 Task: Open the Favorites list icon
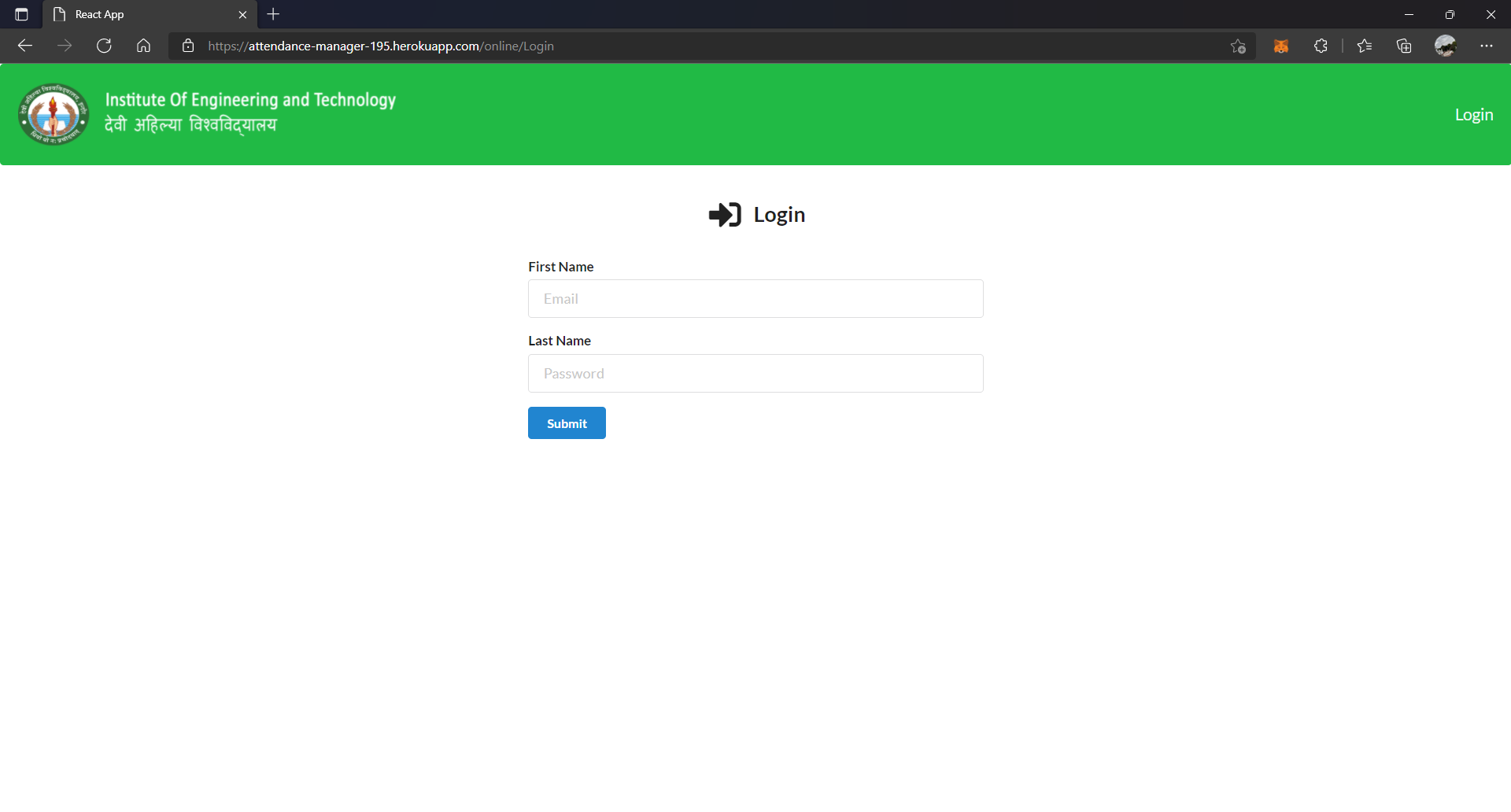coord(1365,46)
